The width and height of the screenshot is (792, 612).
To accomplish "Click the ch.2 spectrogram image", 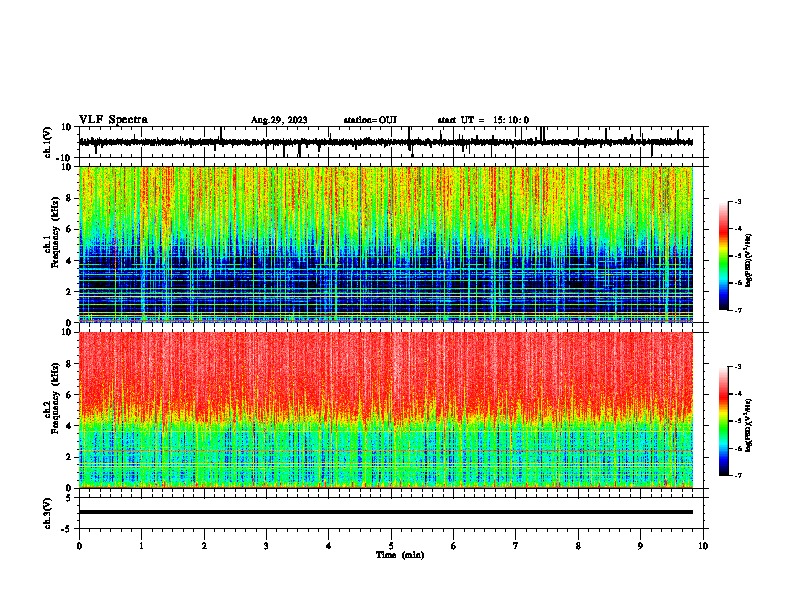I will tap(386, 410).
